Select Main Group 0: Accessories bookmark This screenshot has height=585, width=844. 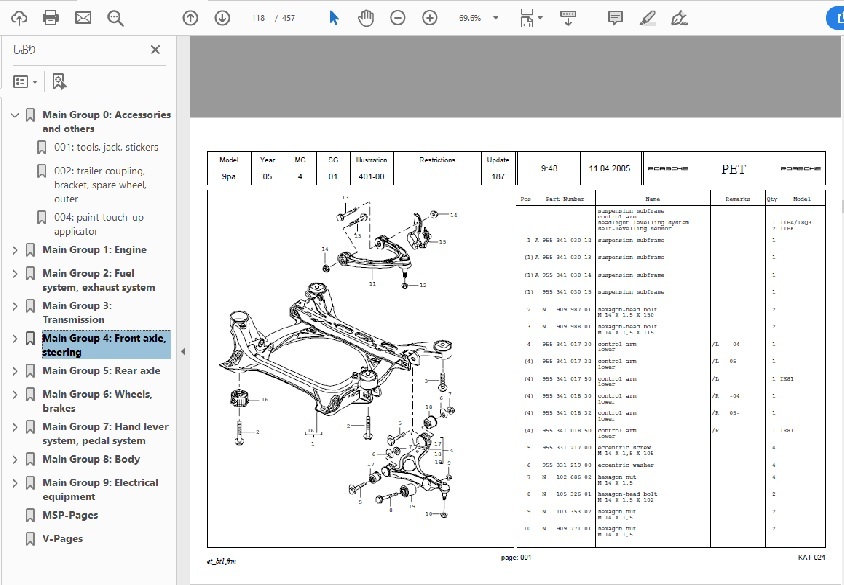pyautogui.click(x=107, y=122)
